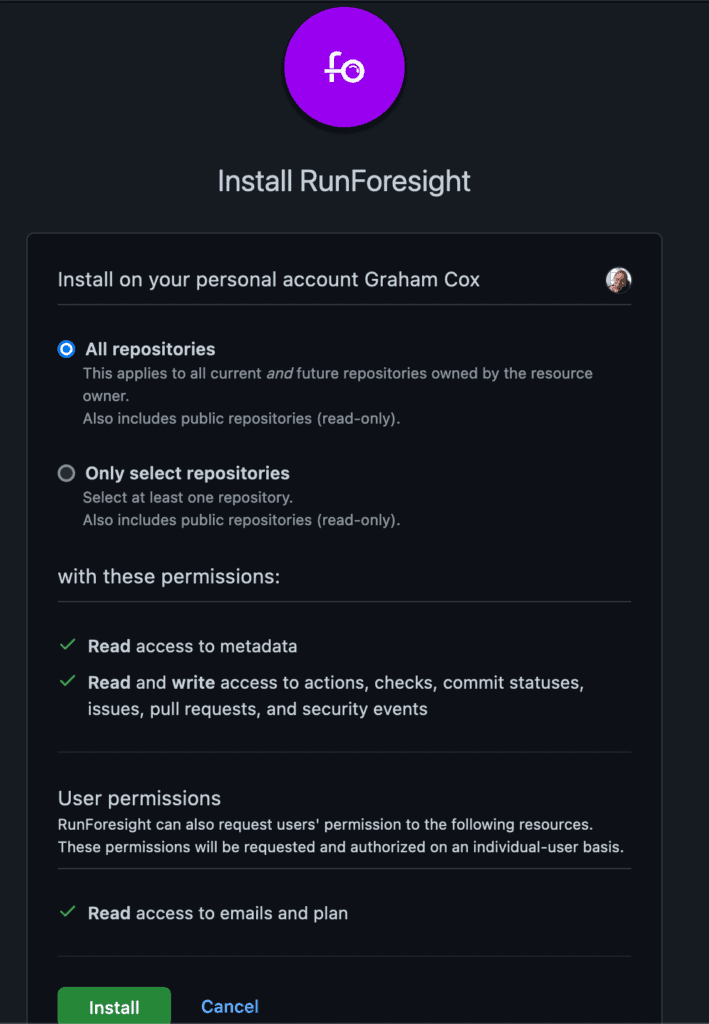The height and width of the screenshot is (1024, 709).
Task: Click the checkmark beside metadata read access
Action: 66,645
